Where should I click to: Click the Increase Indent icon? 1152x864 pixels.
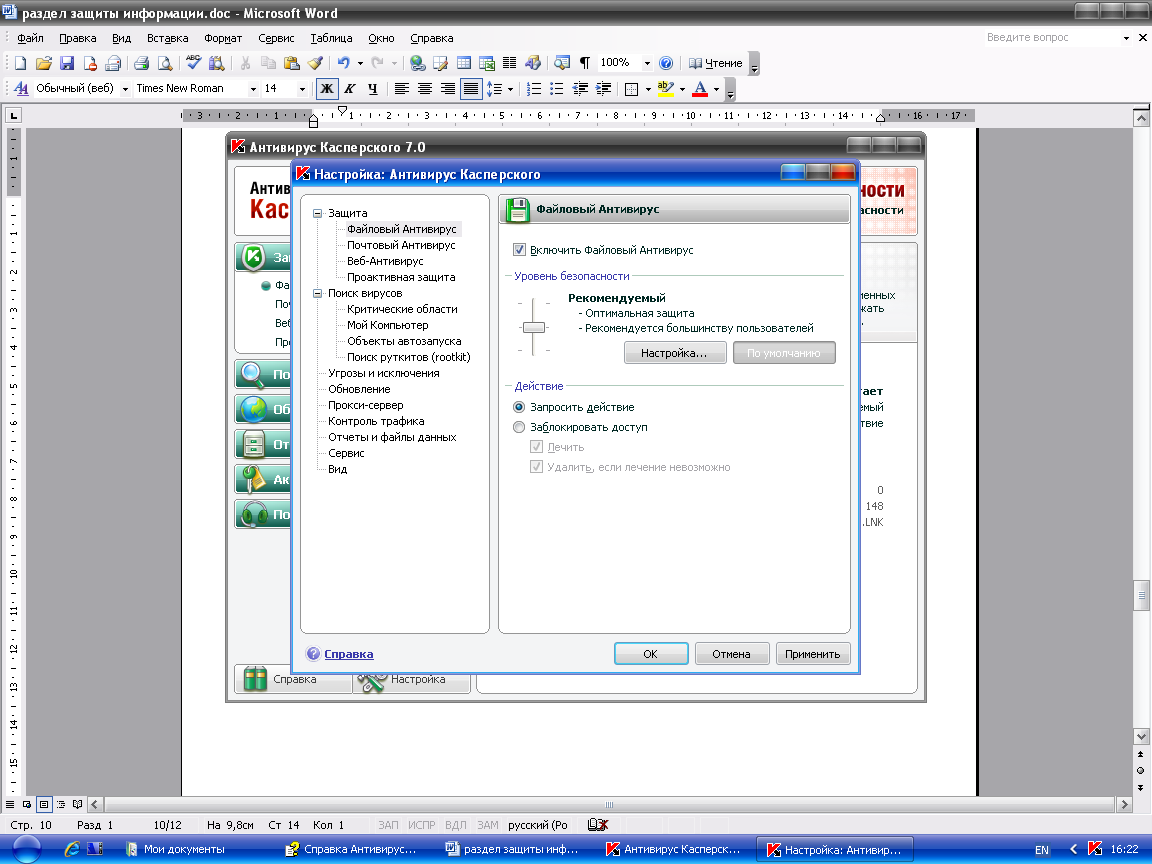coord(603,89)
